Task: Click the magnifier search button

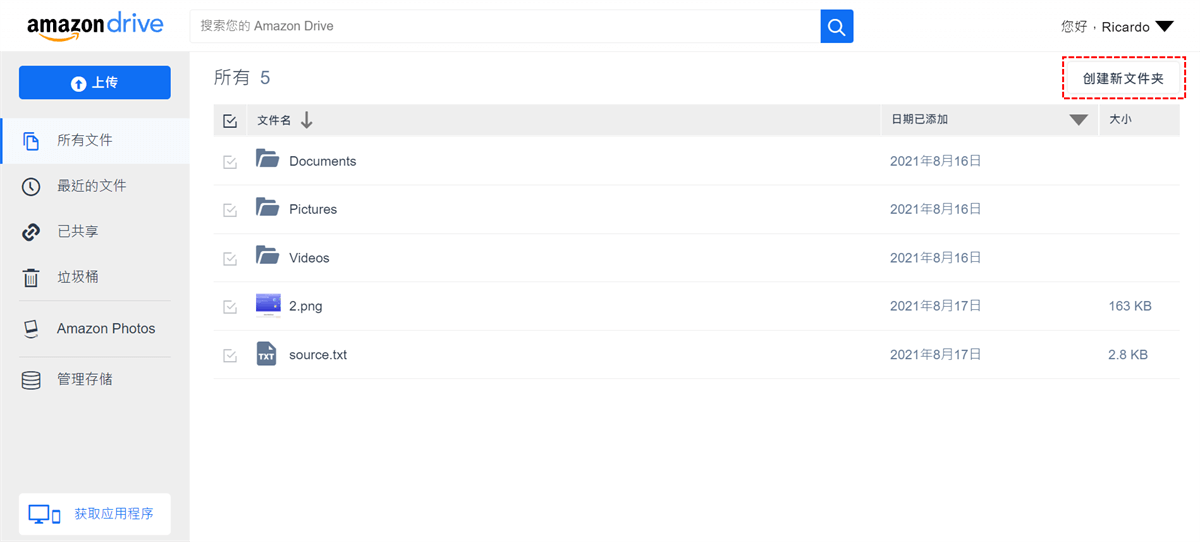Action: point(837,26)
